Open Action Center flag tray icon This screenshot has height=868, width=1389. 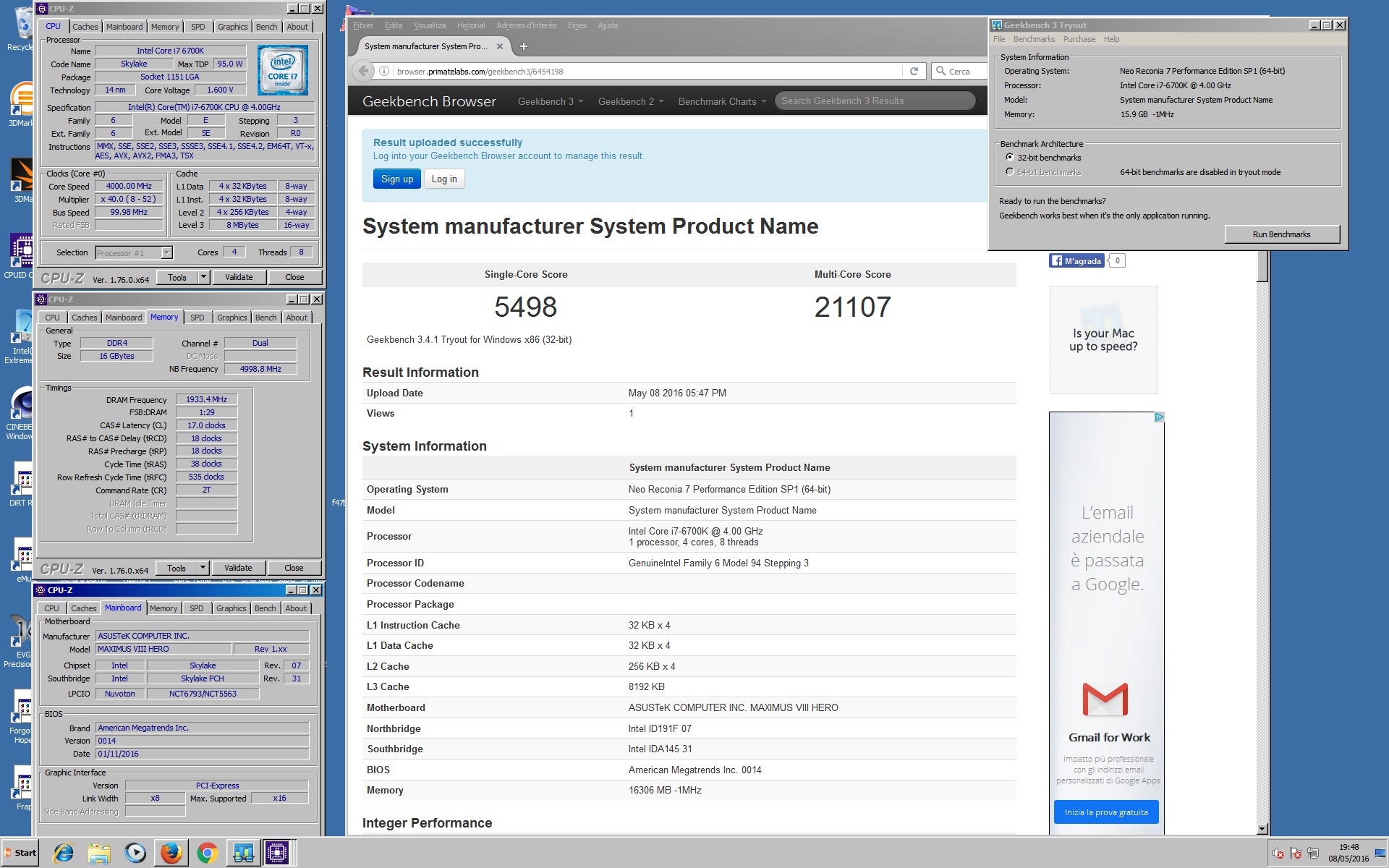1295,854
